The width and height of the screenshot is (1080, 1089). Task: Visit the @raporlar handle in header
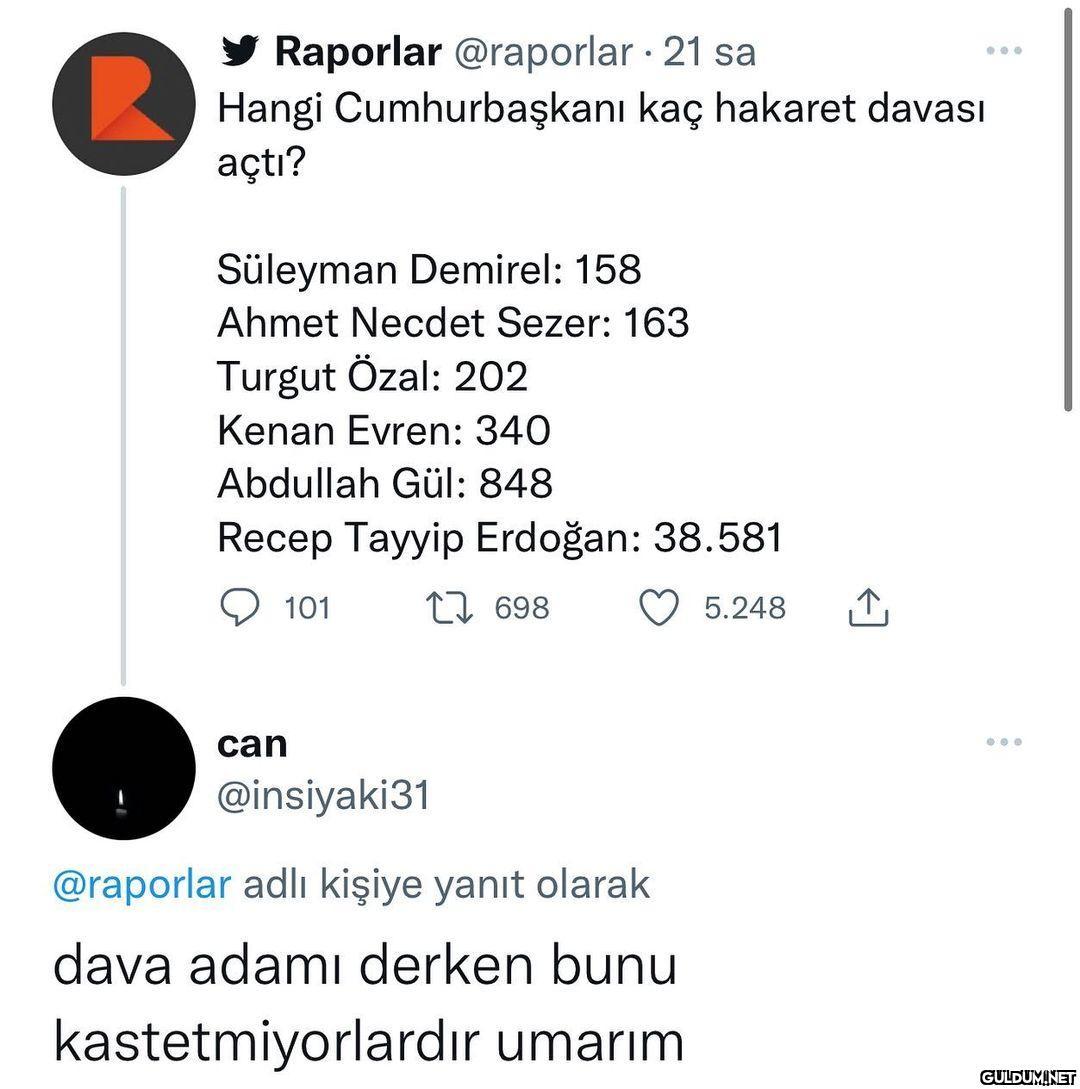[x=543, y=53]
